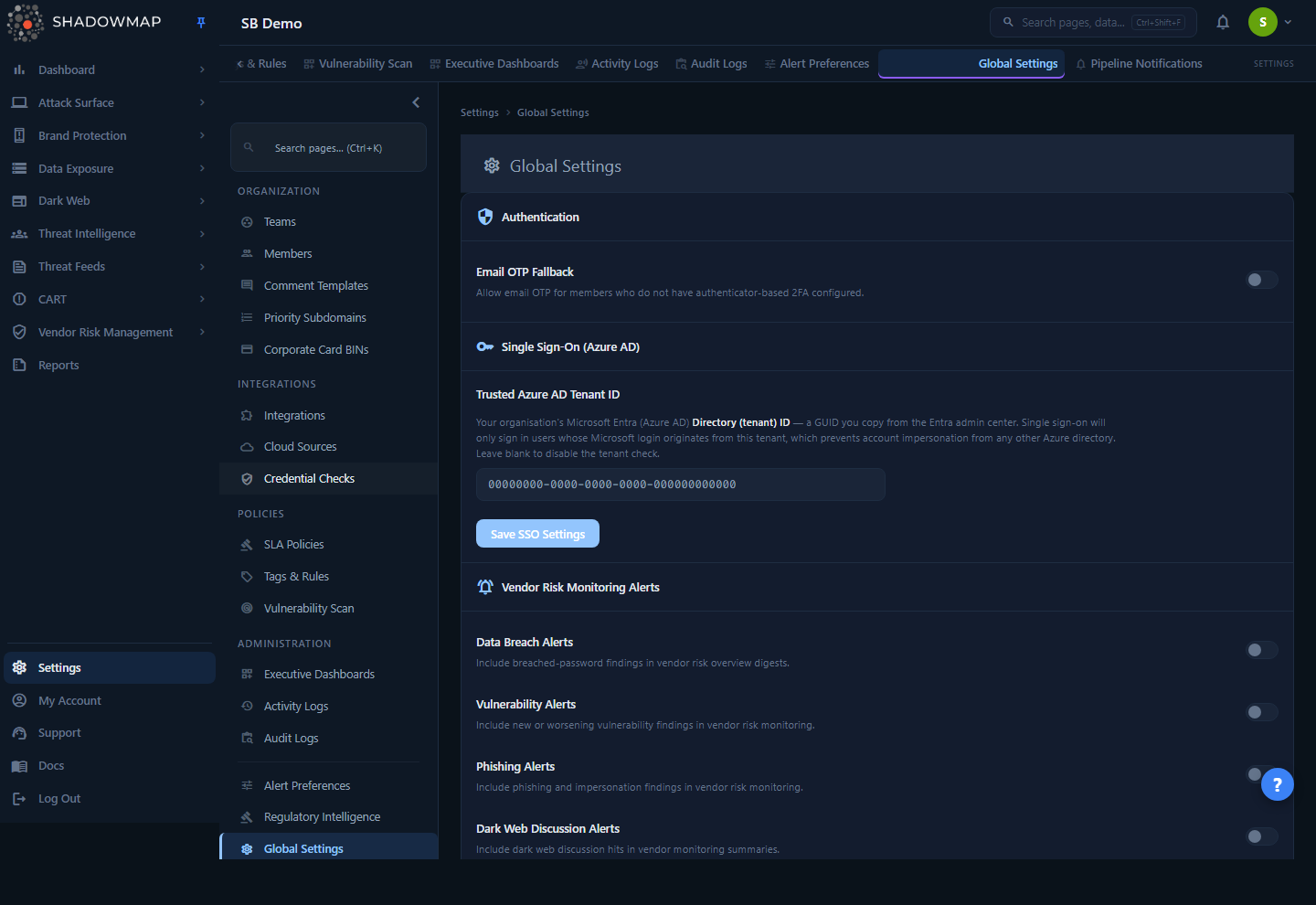Enable the Email OTP Fallback toggle
This screenshot has height=905, width=1316.
coord(1262,280)
